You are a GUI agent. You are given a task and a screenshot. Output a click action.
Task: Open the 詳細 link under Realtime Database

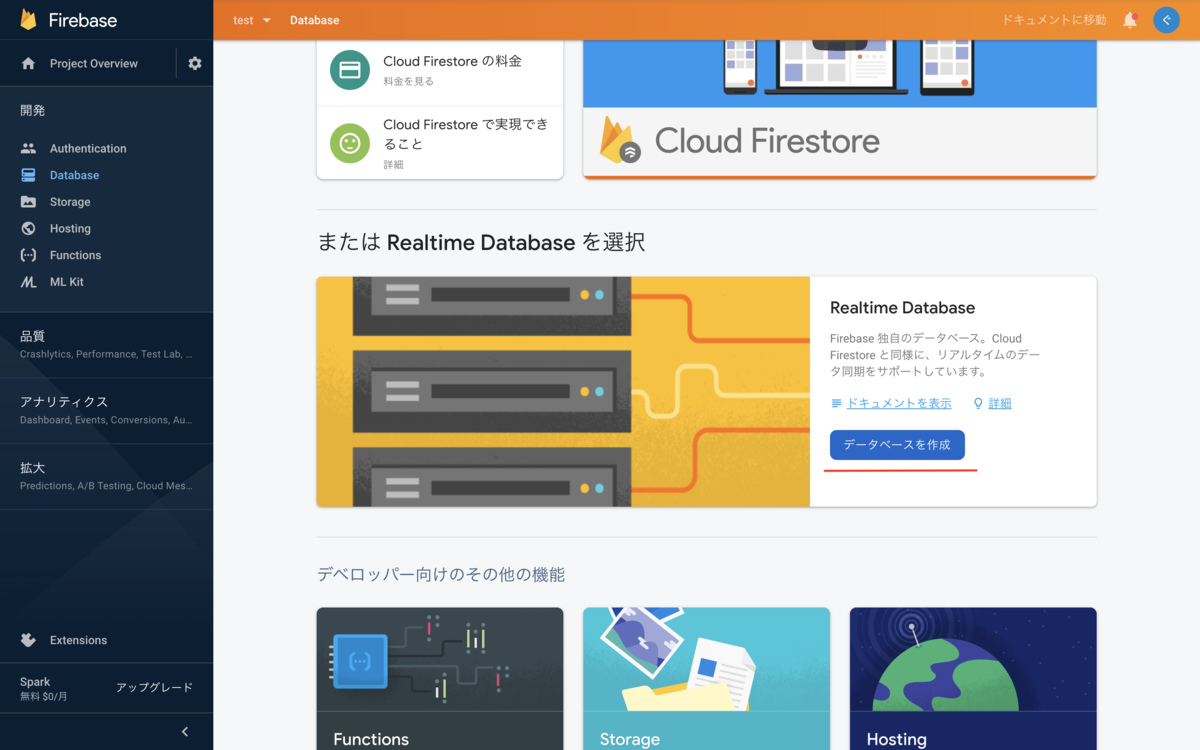[x=1000, y=404]
